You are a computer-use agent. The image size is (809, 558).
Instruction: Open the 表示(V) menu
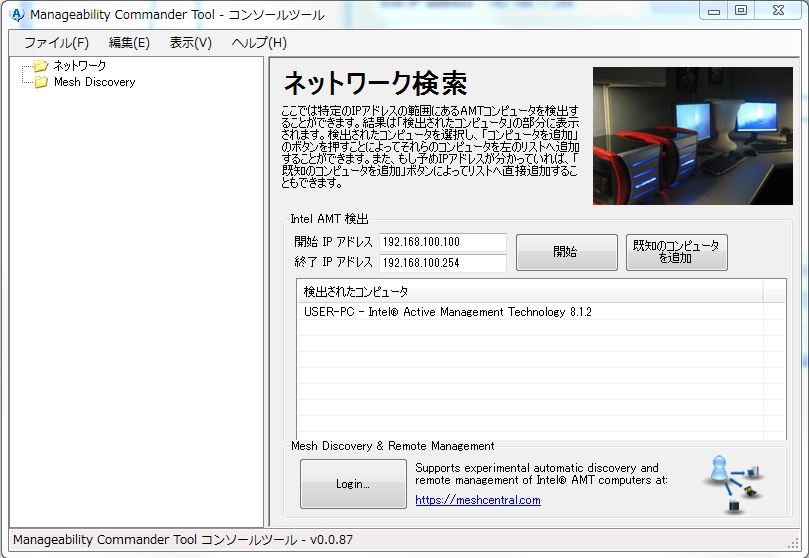tap(190, 42)
